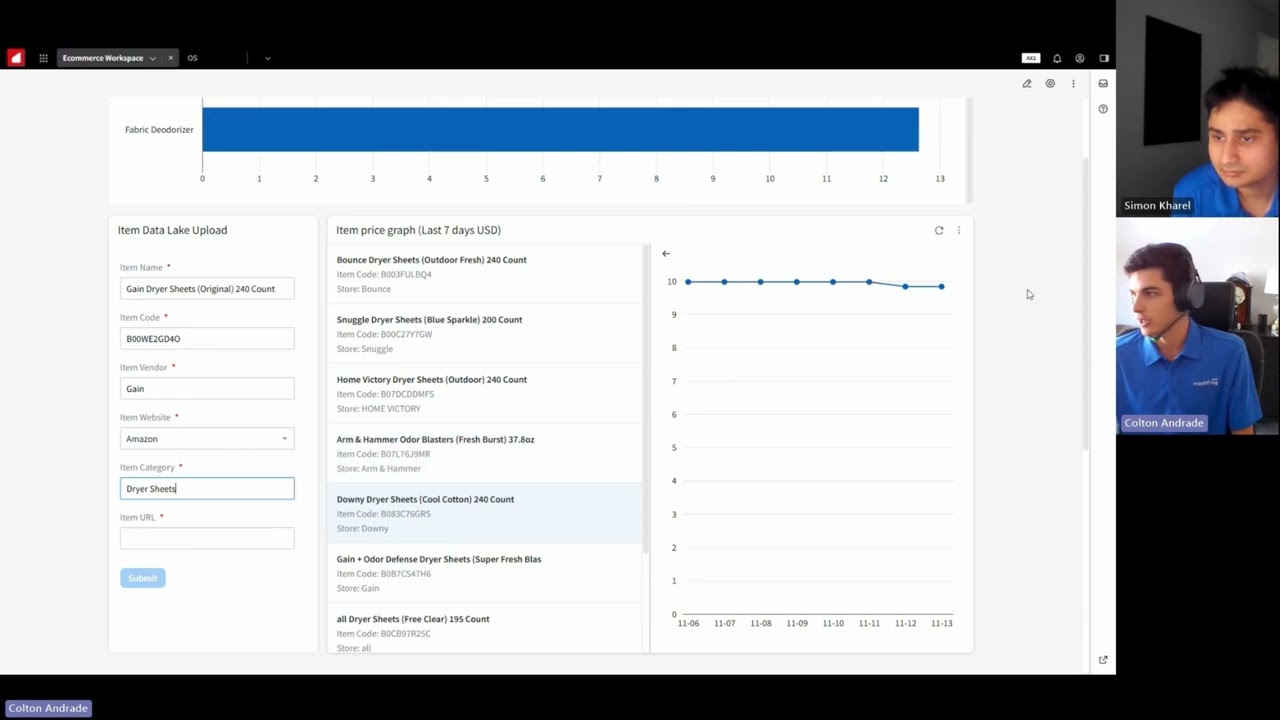
Task: Click the 11-13 data point on chart
Action: click(x=941, y=287)
